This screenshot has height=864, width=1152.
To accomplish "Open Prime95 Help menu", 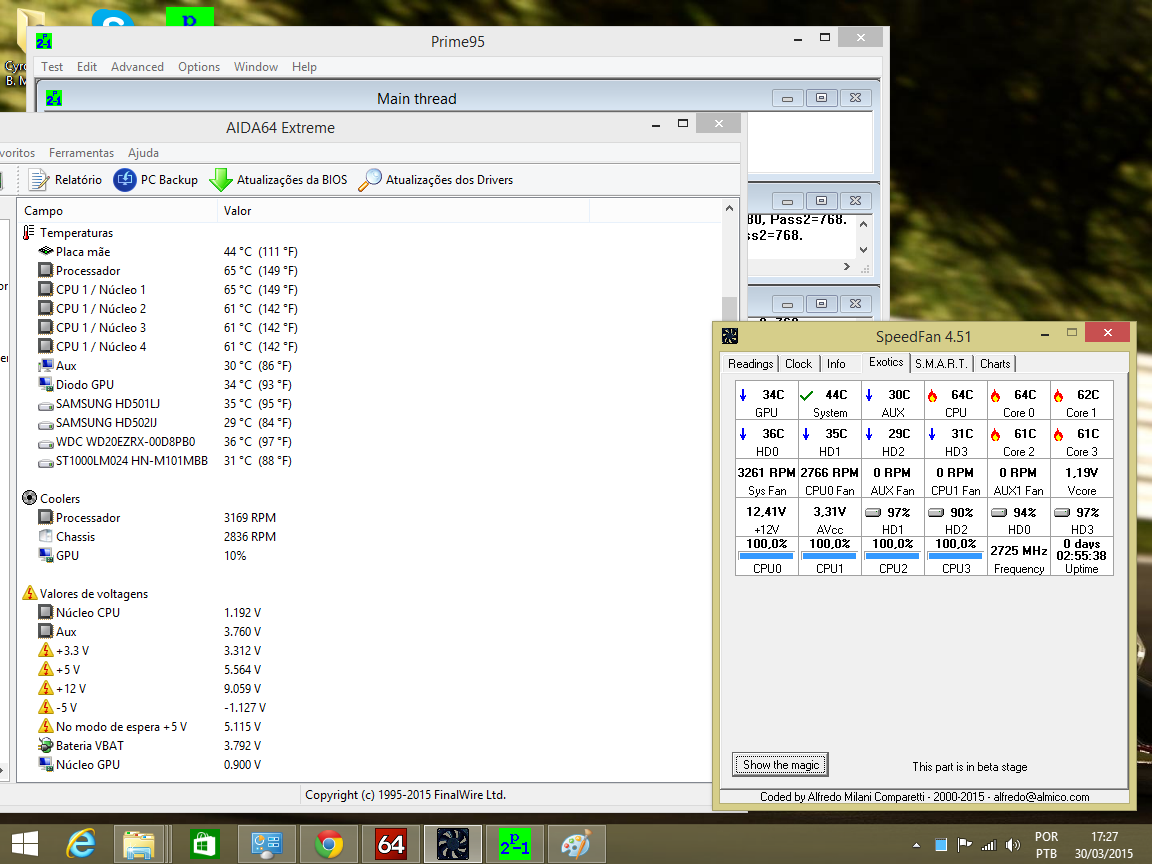I will 304,67.
